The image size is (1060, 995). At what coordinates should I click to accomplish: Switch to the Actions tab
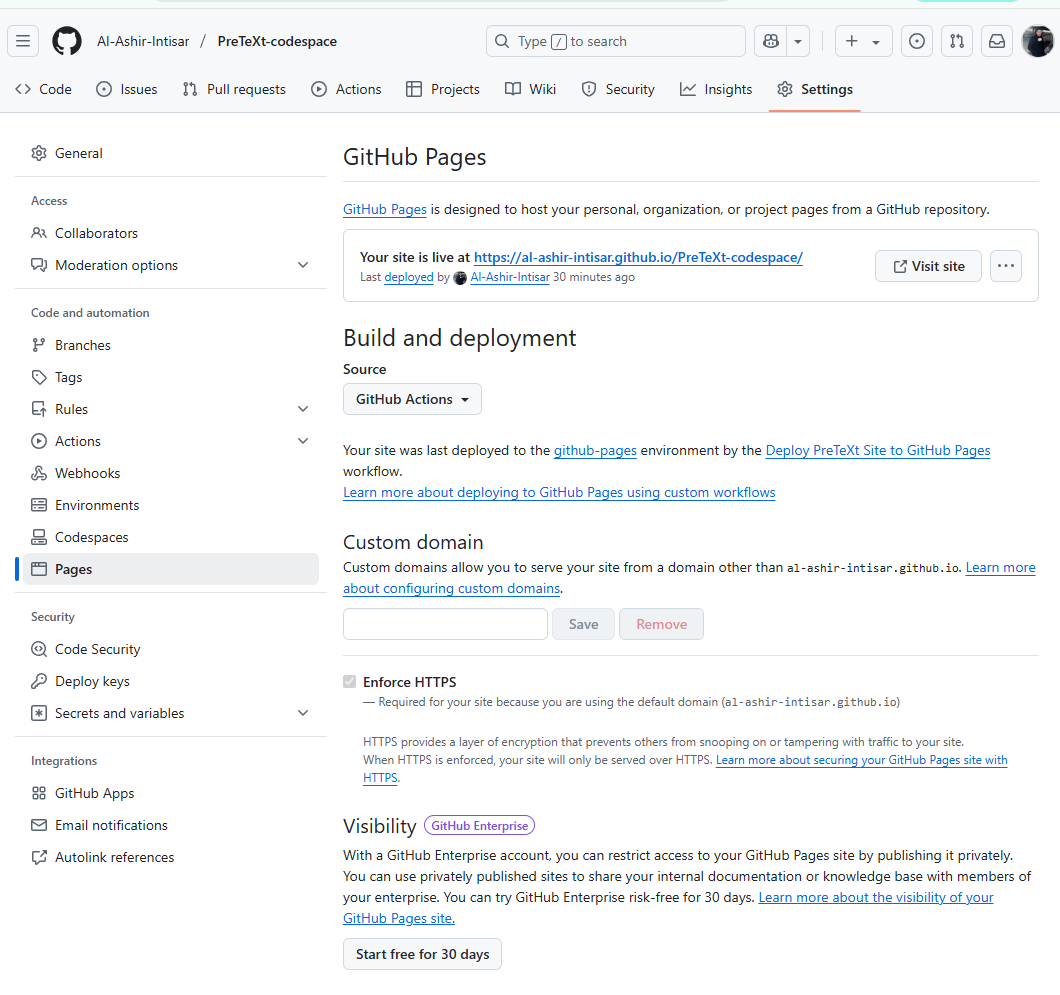(346, 89)
